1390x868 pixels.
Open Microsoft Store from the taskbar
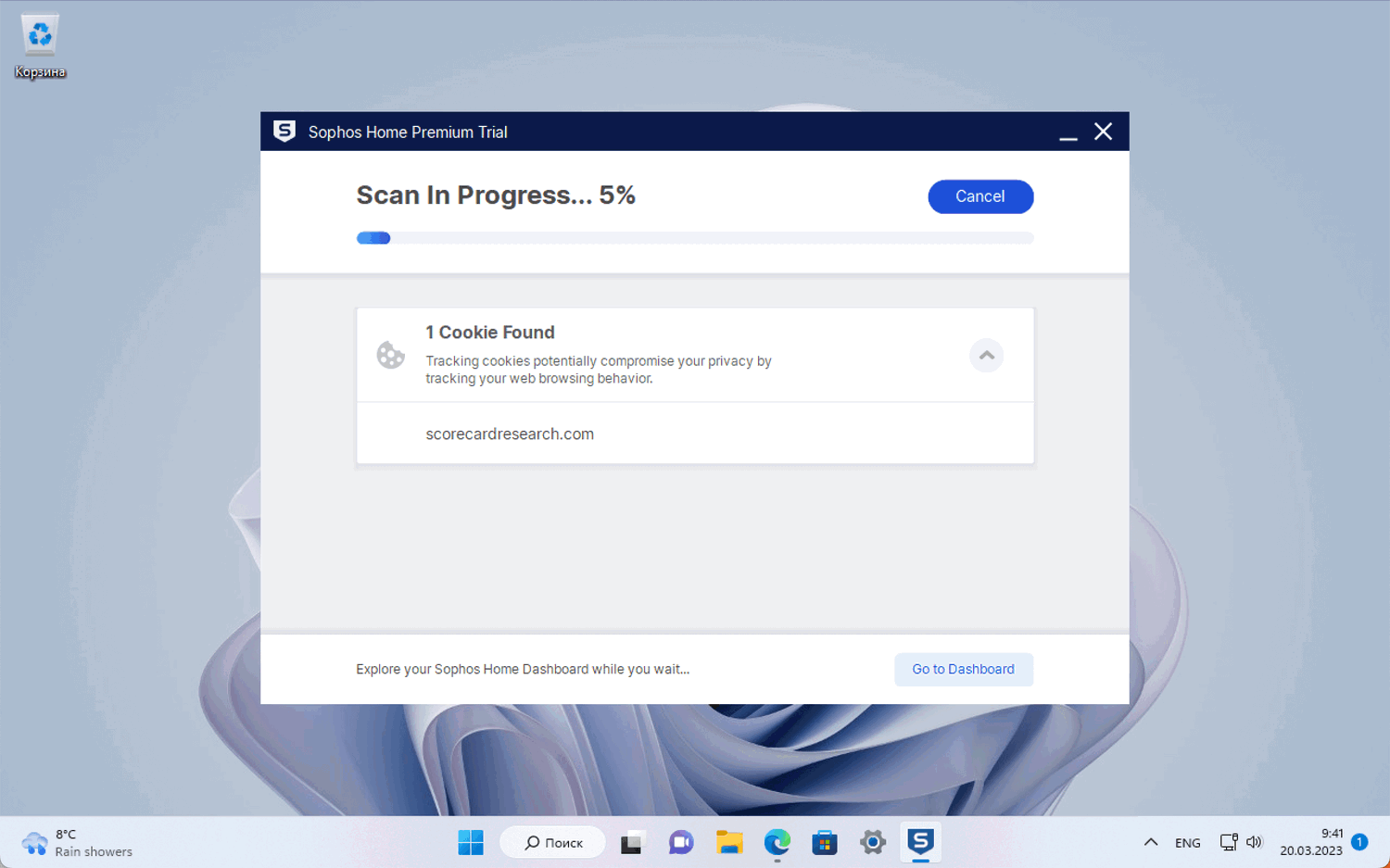(825, 842)
